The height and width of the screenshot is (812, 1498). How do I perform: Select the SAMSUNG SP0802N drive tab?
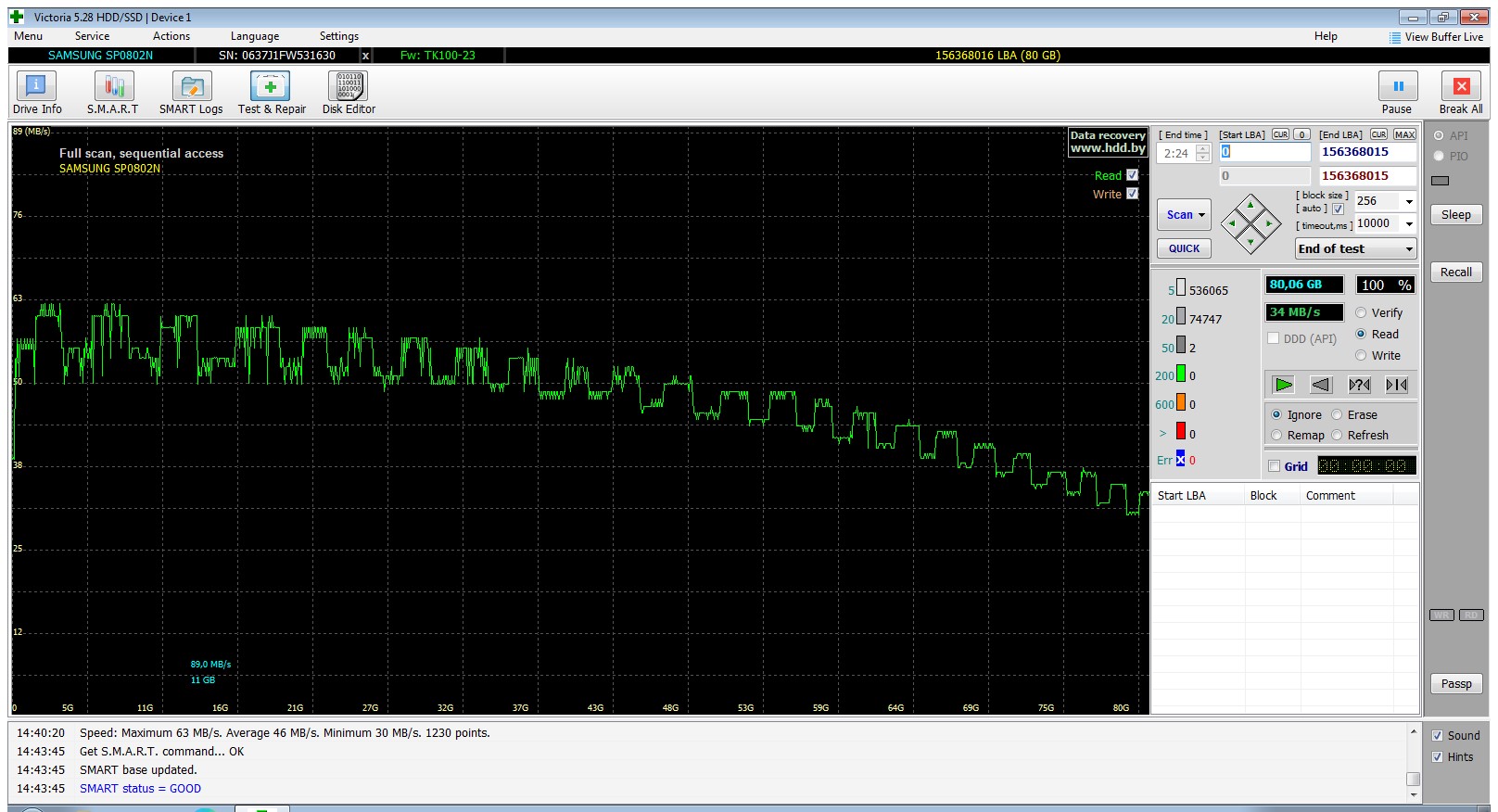100,56
